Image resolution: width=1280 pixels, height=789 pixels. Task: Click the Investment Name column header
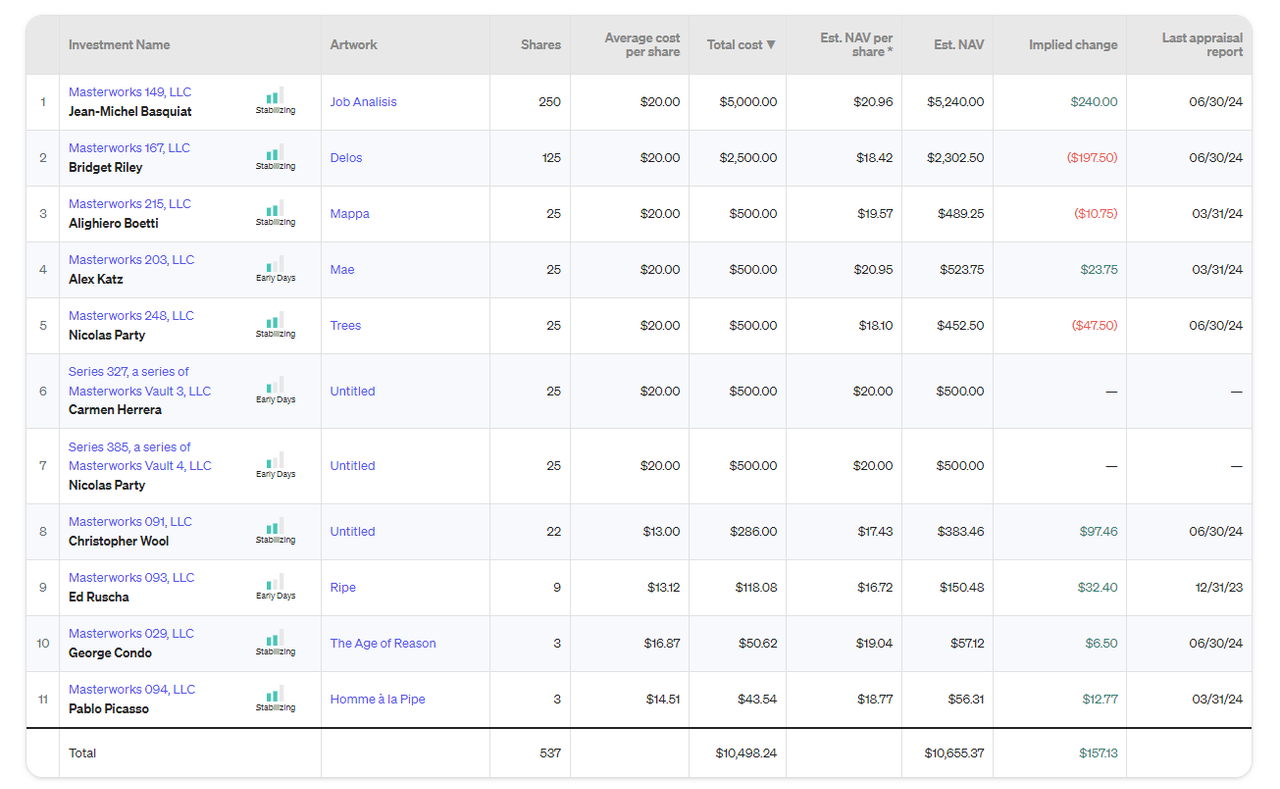(x=119, y=45)
